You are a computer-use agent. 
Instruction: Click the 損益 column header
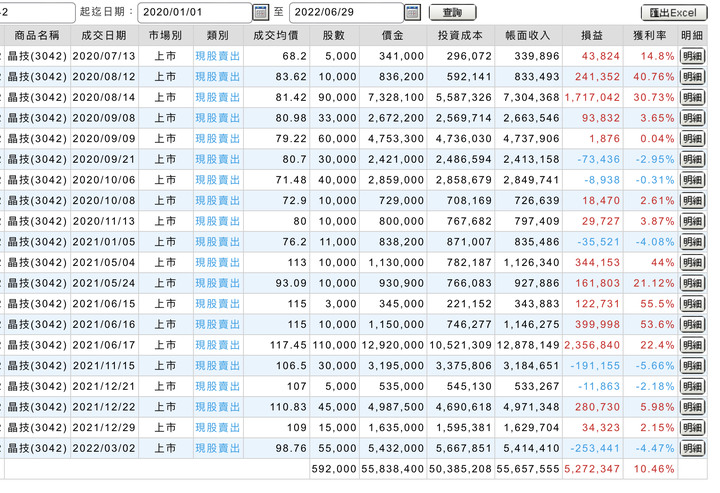592,35
